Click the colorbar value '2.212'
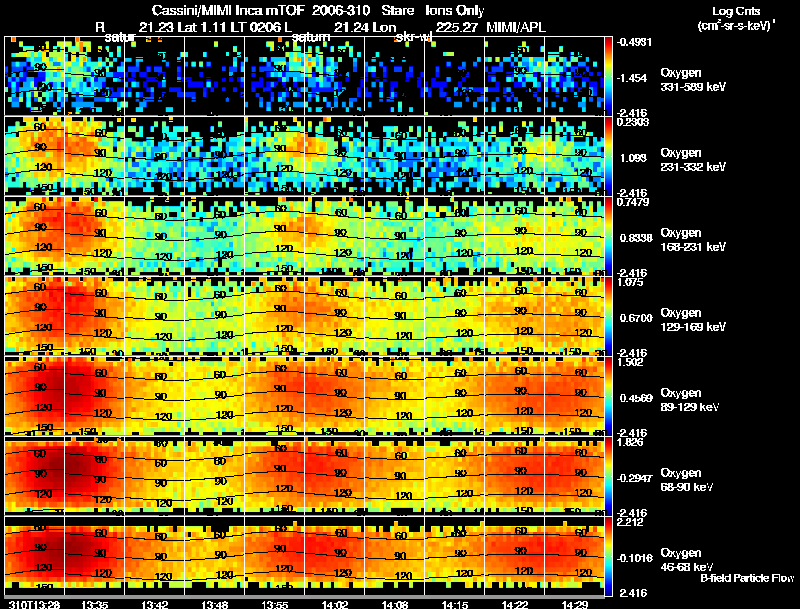 [630, 522]
